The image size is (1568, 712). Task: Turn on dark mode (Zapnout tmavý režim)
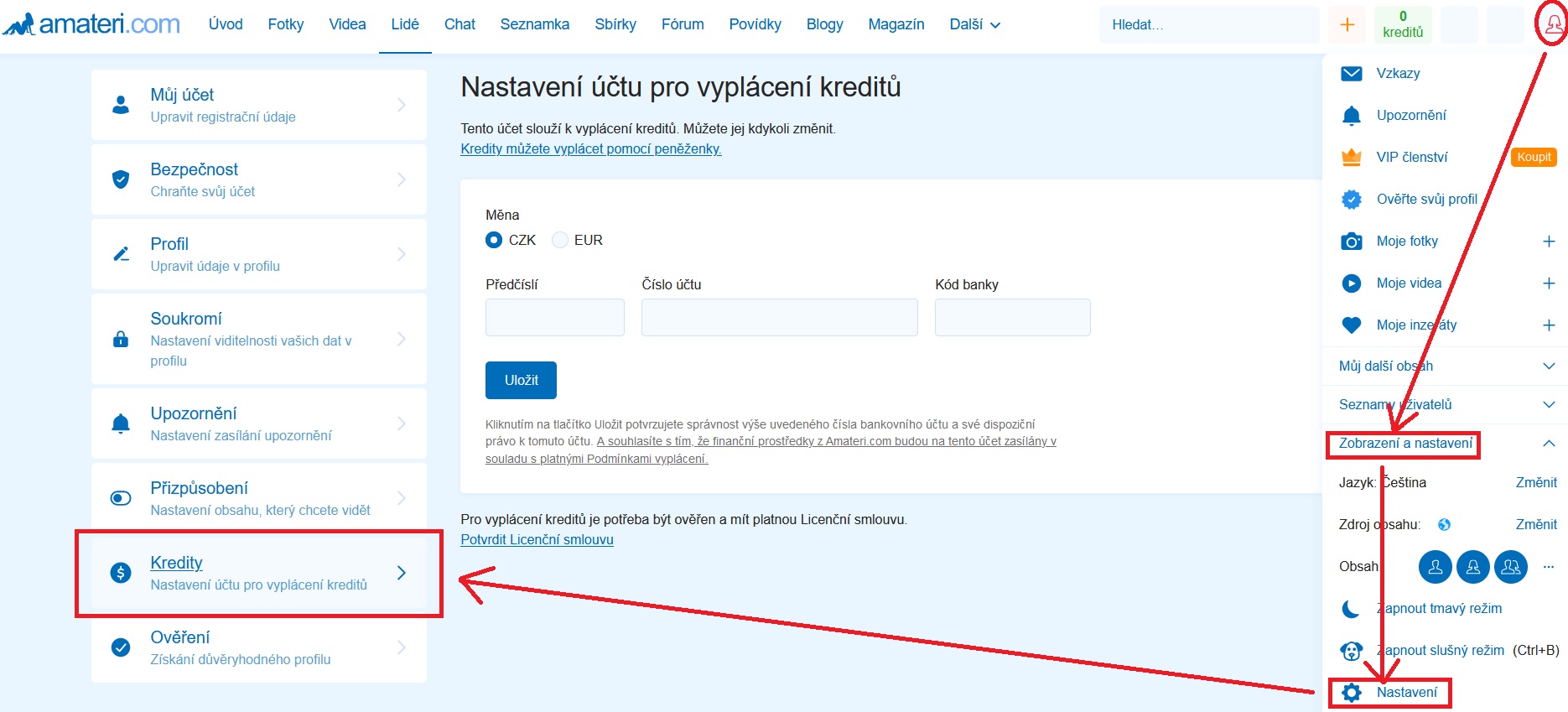(x=1439, y=609)
